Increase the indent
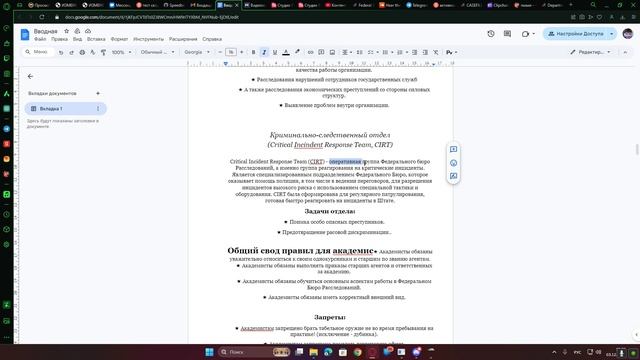Viewport: 640px width, 360px height. click(x=425, y=52)
